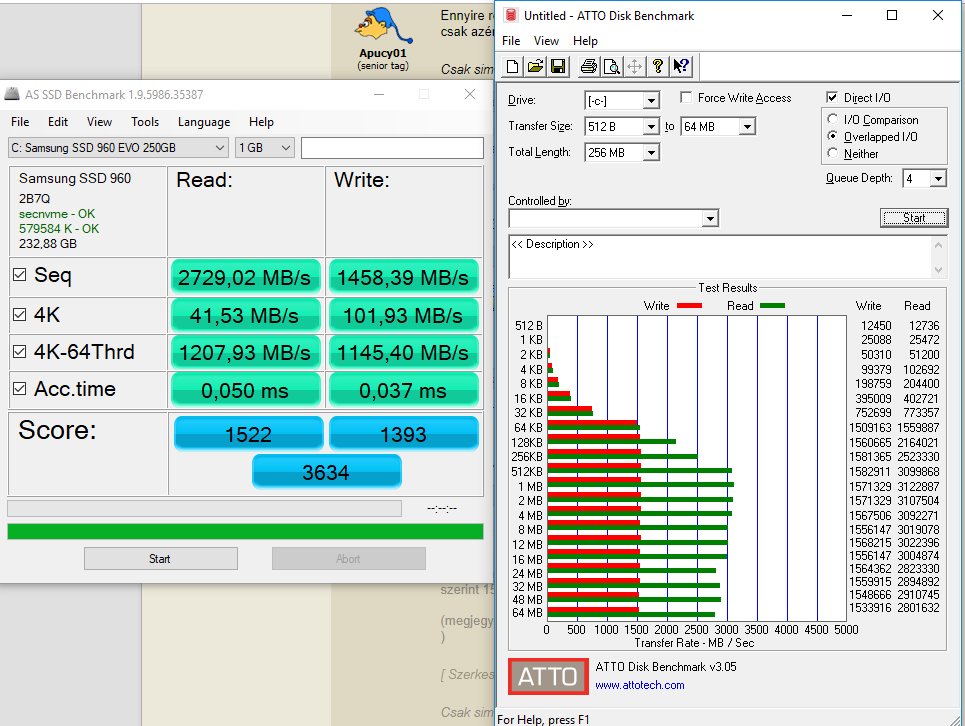Select the I/O Comparison radio button
The width and height of the screenshot is (965, 726).
[x=833, y=119]
